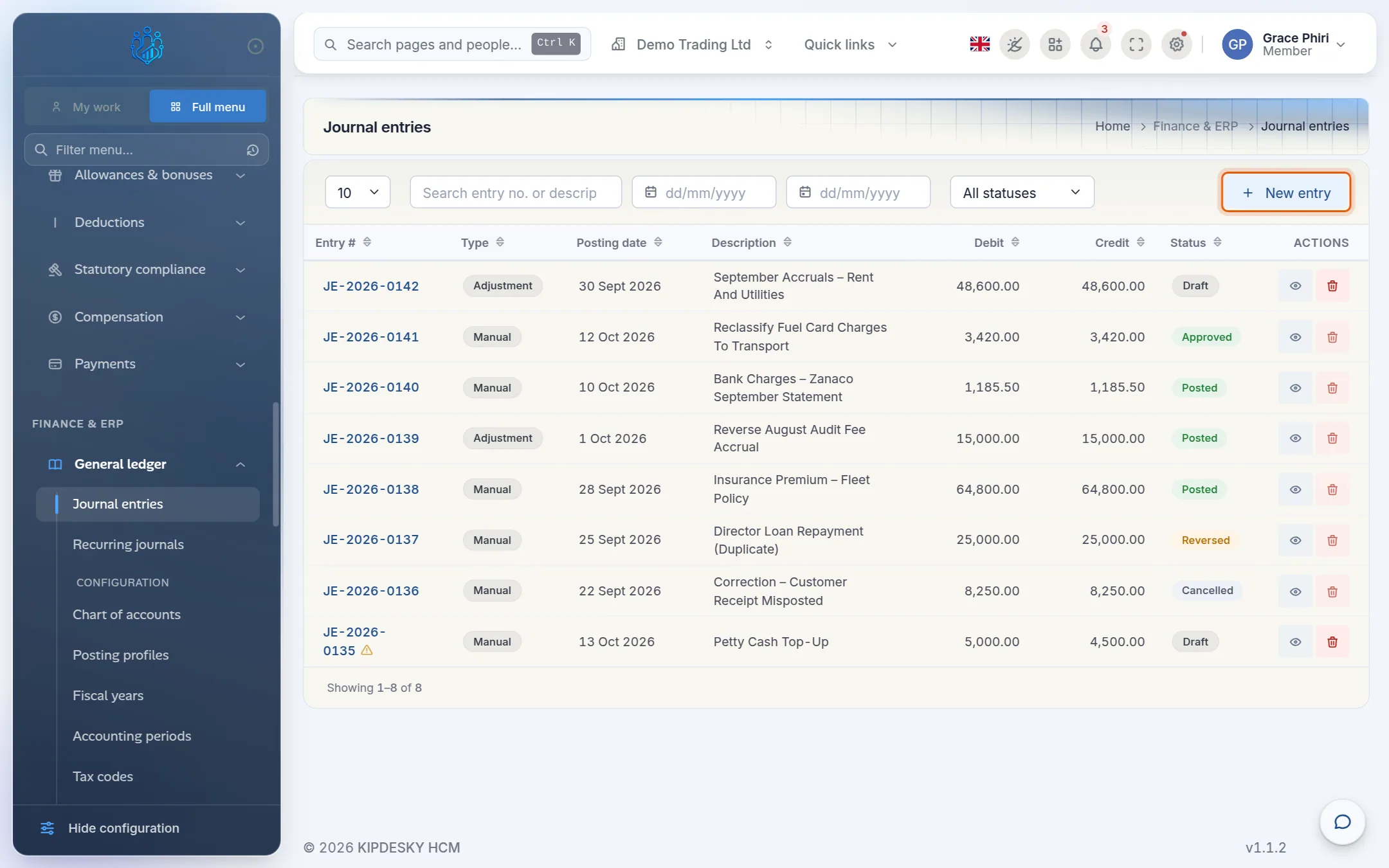The height and width of the screenshot is (868, 1389).
Task: Open the settings gear icon
Action: click(1177, 44)
